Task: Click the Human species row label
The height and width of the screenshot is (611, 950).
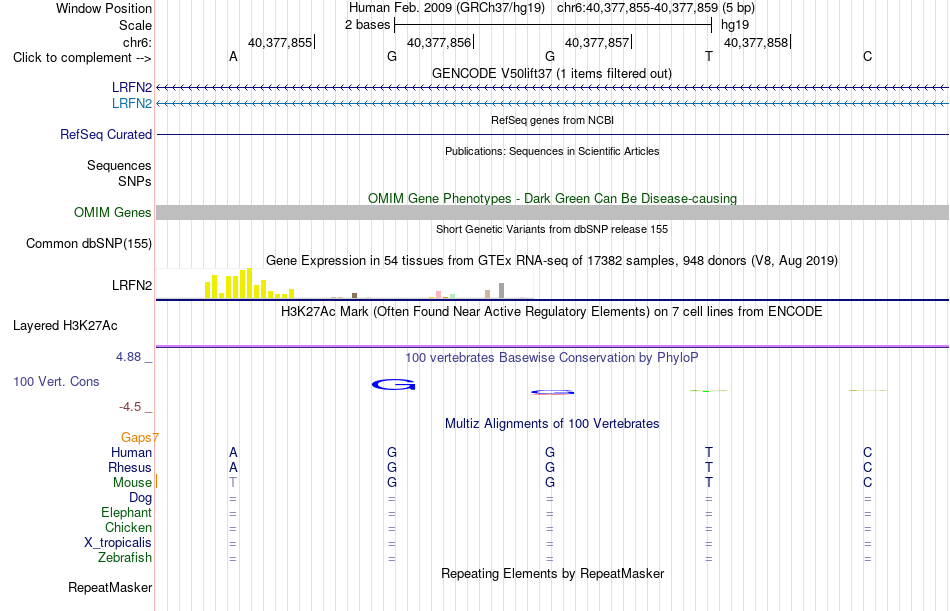Action: (x=131, y=453)
